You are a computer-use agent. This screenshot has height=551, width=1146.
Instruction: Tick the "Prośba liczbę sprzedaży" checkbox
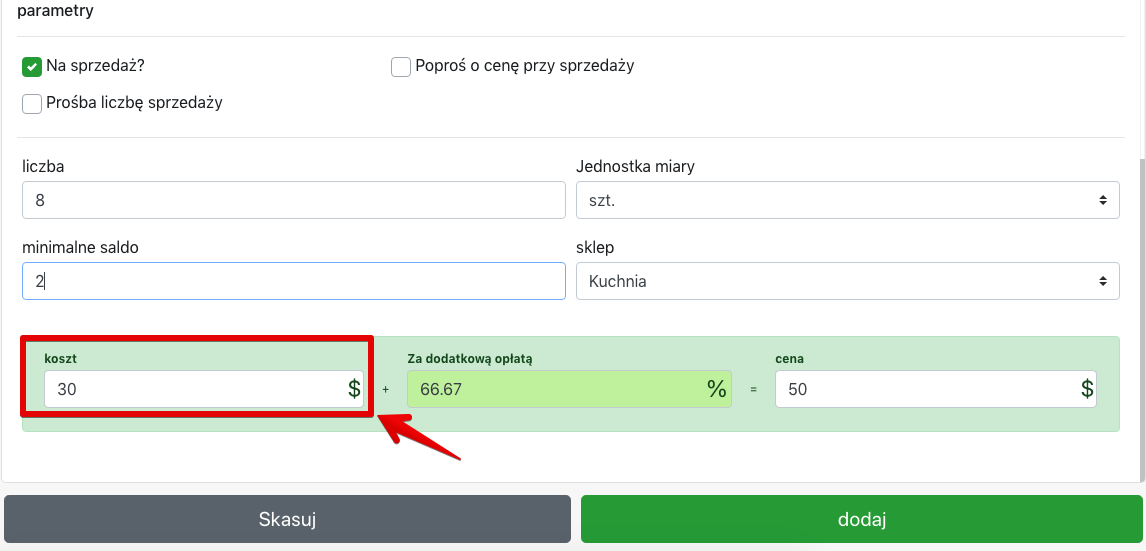pyautogui.click(x=32, y=103)
